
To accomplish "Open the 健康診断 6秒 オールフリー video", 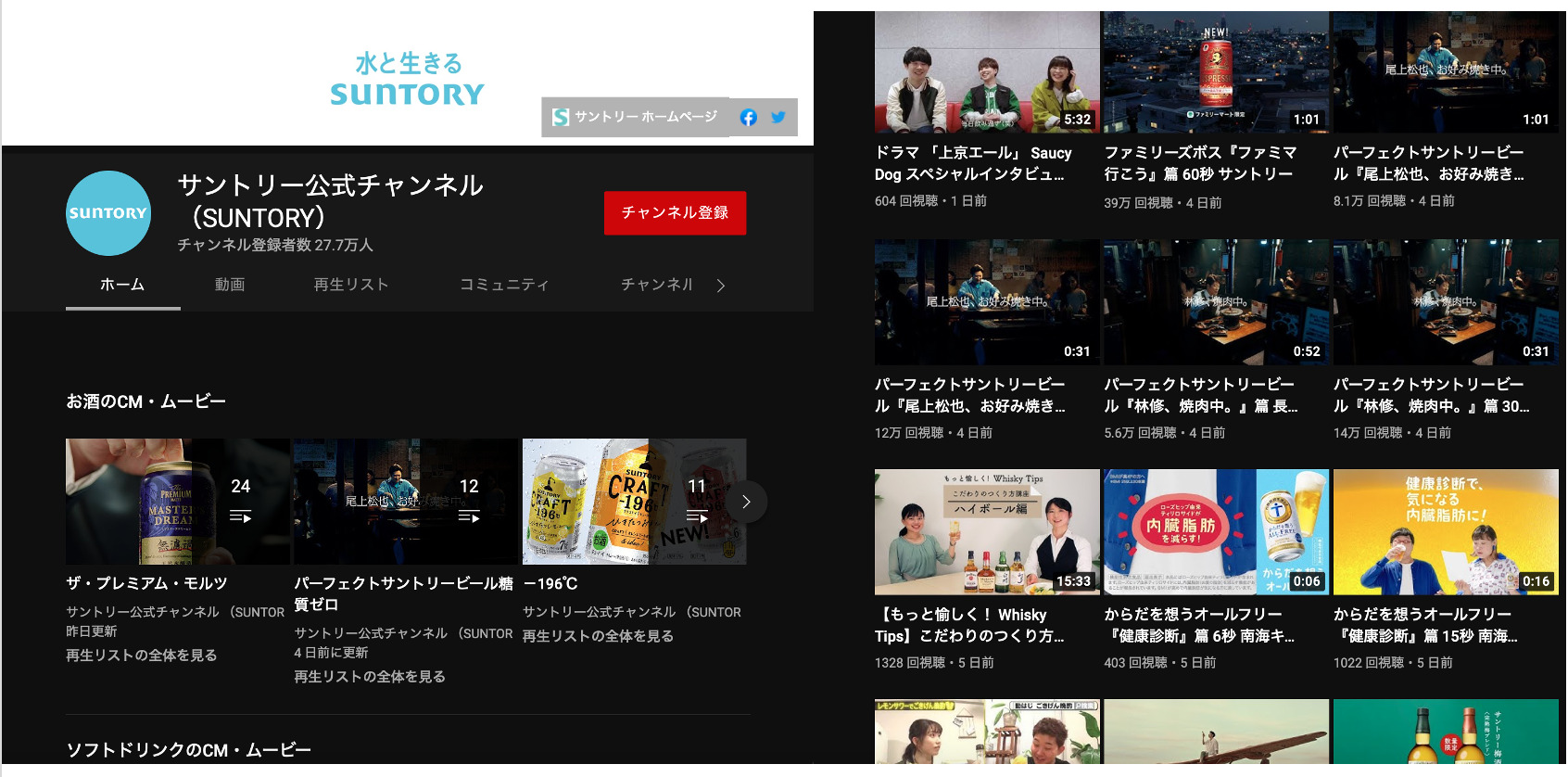I will [x=1215, y=531].
